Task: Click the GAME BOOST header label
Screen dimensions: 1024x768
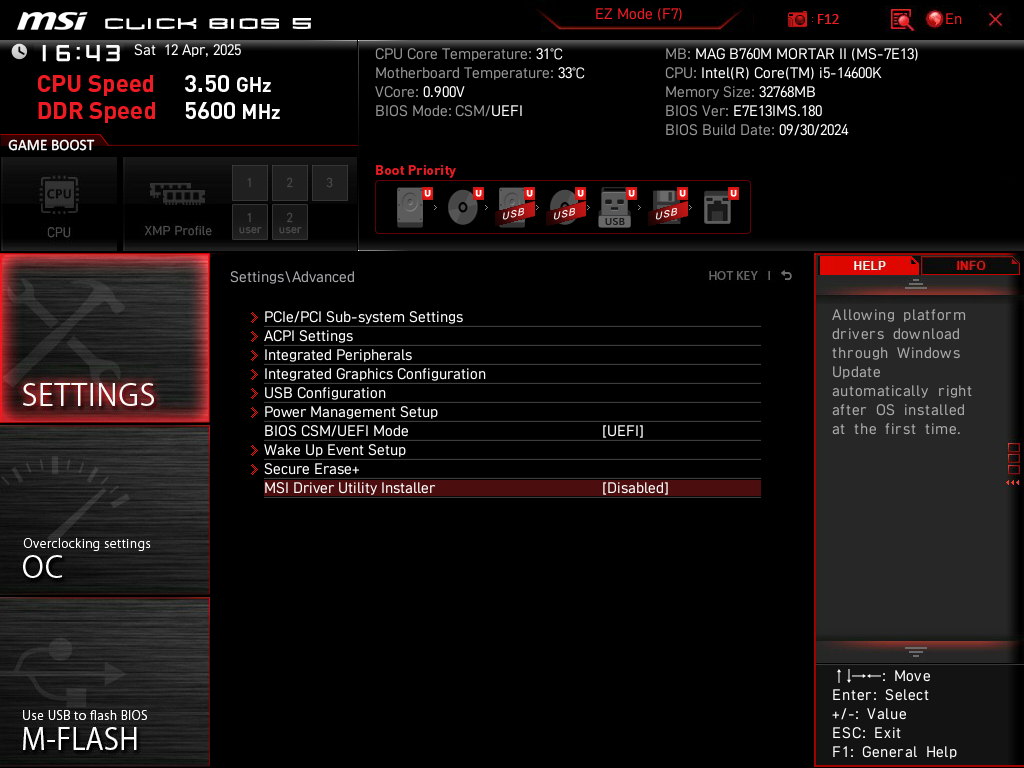Action: point(51,145)
